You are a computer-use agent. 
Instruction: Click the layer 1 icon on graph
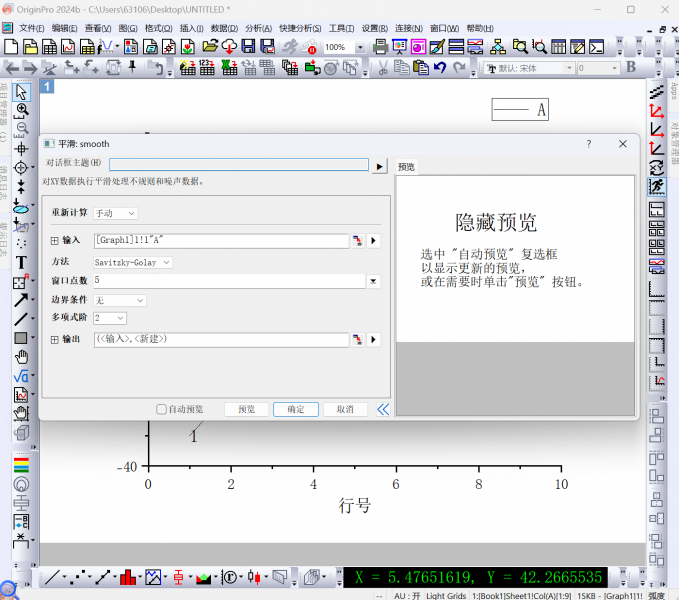[47, 87]
